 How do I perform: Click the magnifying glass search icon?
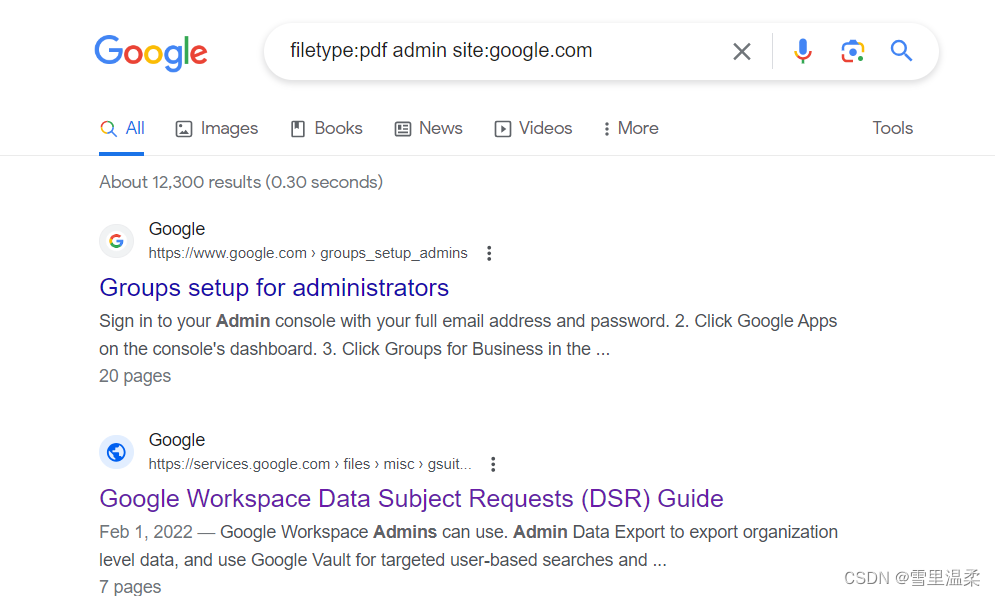click(900, 51)
